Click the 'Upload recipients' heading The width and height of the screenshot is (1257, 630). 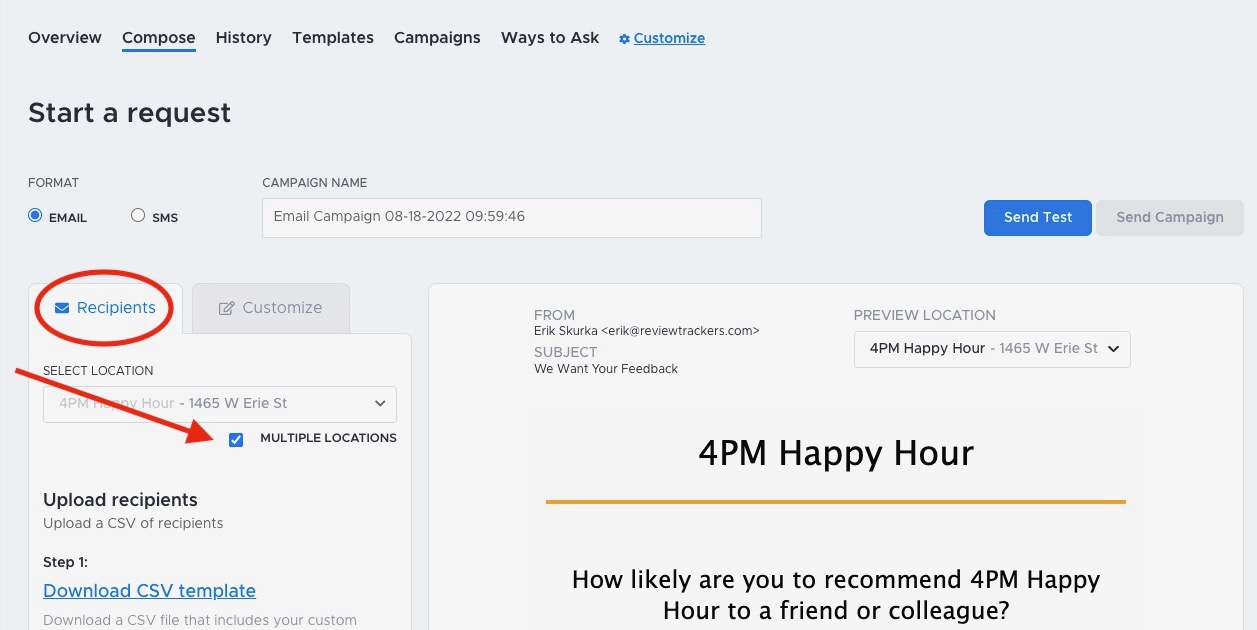point(120,500)
